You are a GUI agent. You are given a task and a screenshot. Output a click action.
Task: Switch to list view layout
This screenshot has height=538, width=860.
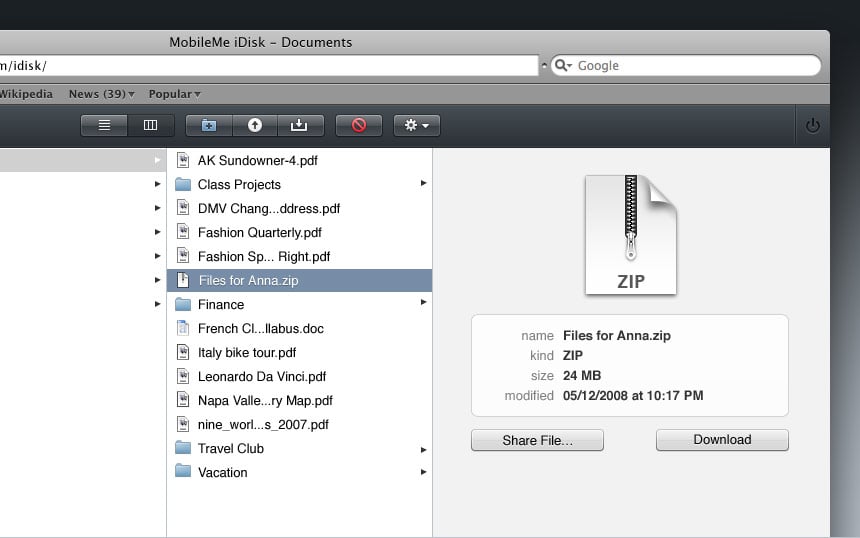[x=104, y=126]
